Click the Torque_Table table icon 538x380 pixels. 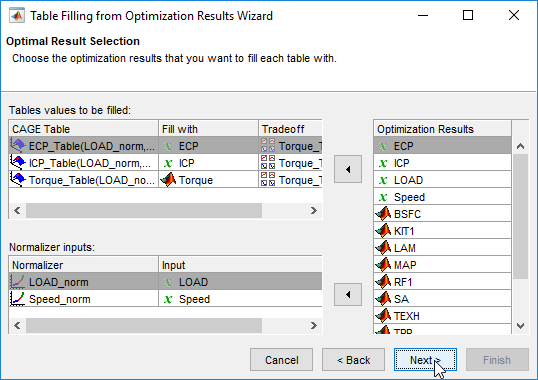(18, 179)
